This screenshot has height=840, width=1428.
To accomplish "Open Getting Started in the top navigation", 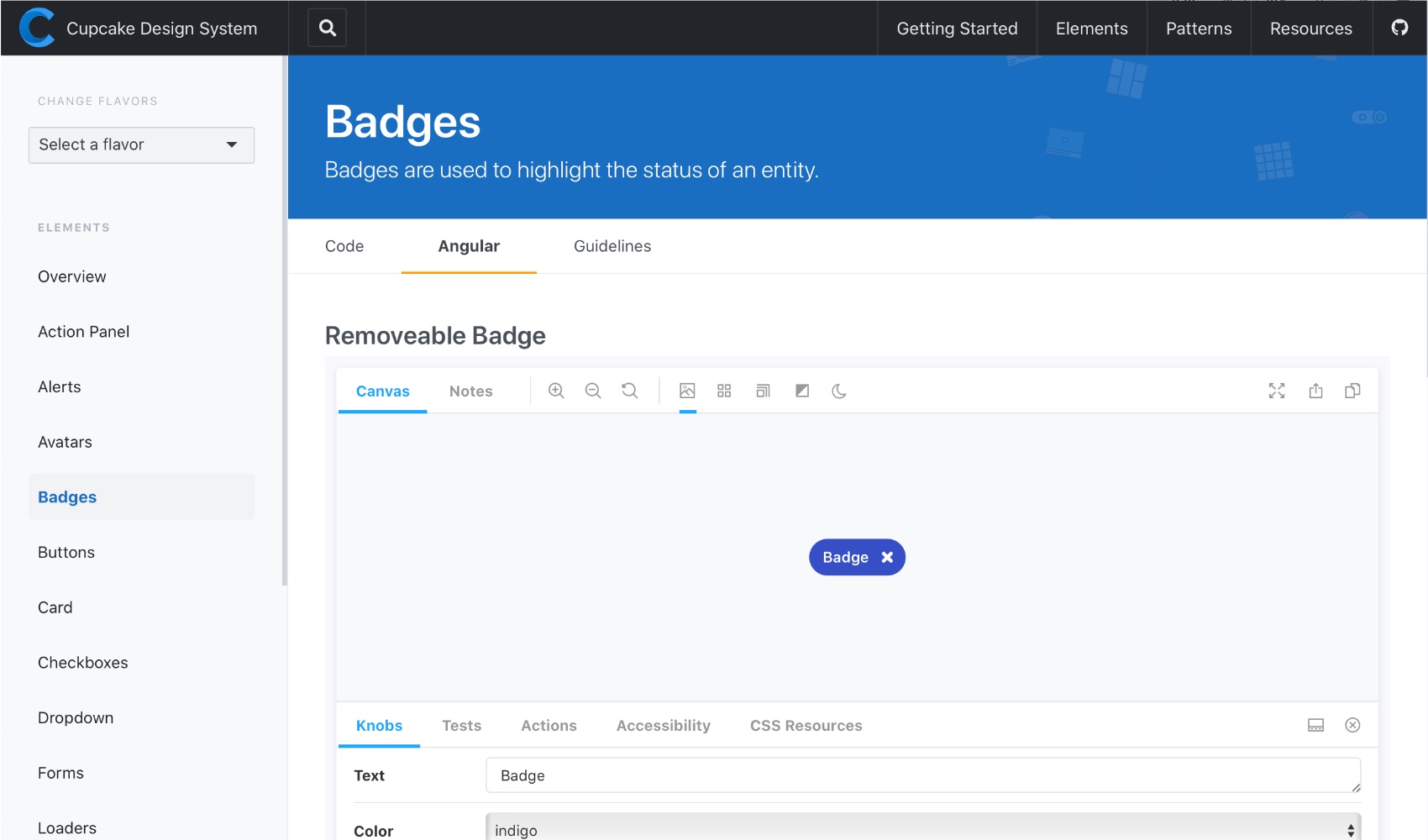I will pos(957,29).
